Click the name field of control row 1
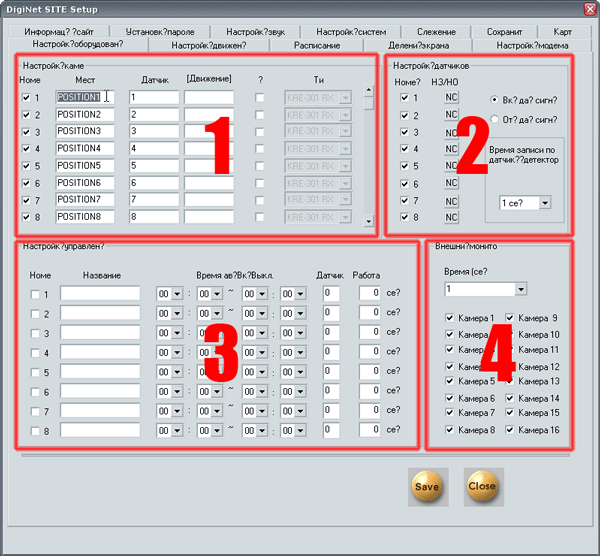Viewport: 600px width, 556px height. coord(100,293)
